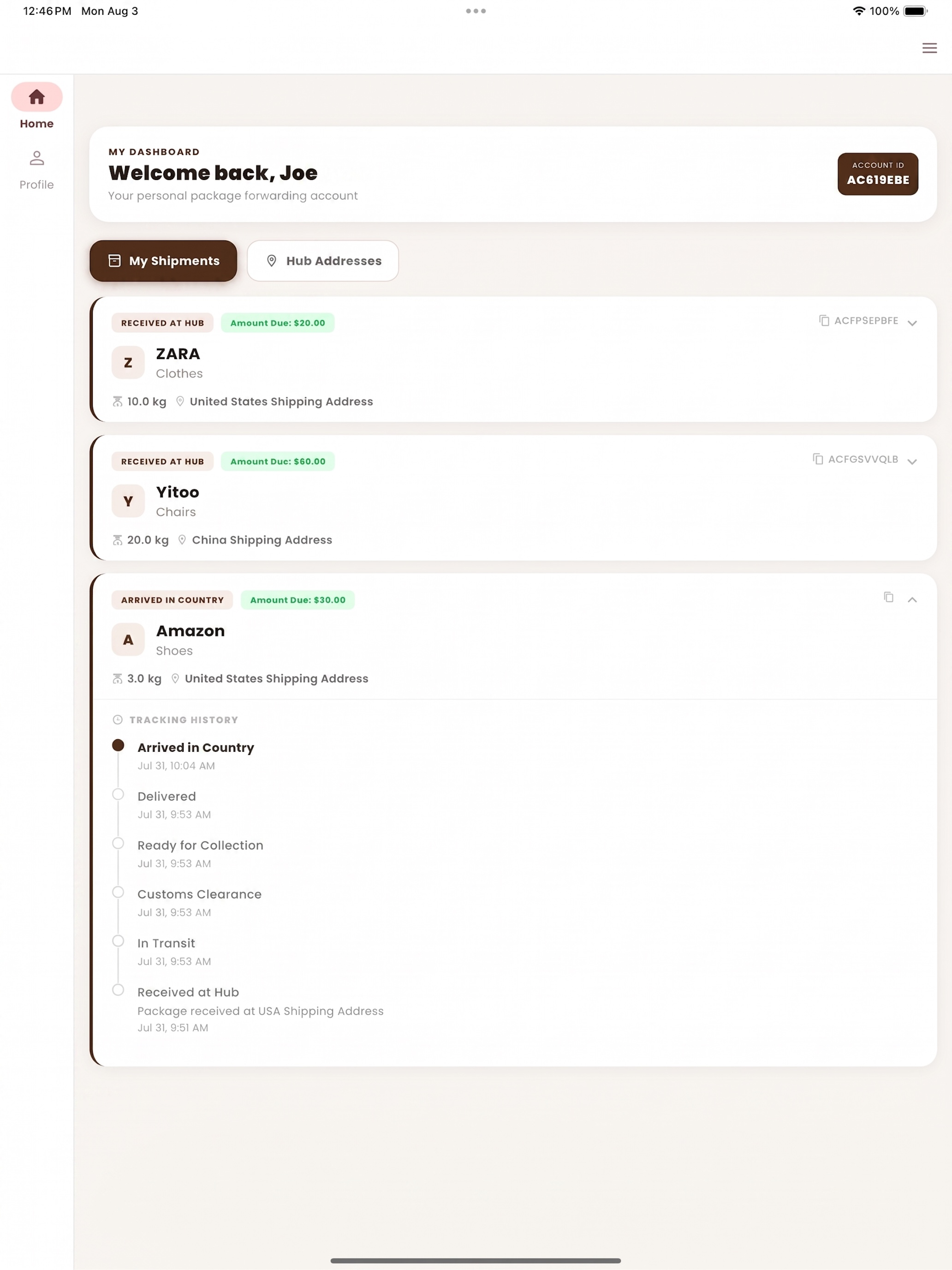The width and height of the screenshot is (952, 1270).
Task: Switch to My Shipments tab
Action: 163,261
